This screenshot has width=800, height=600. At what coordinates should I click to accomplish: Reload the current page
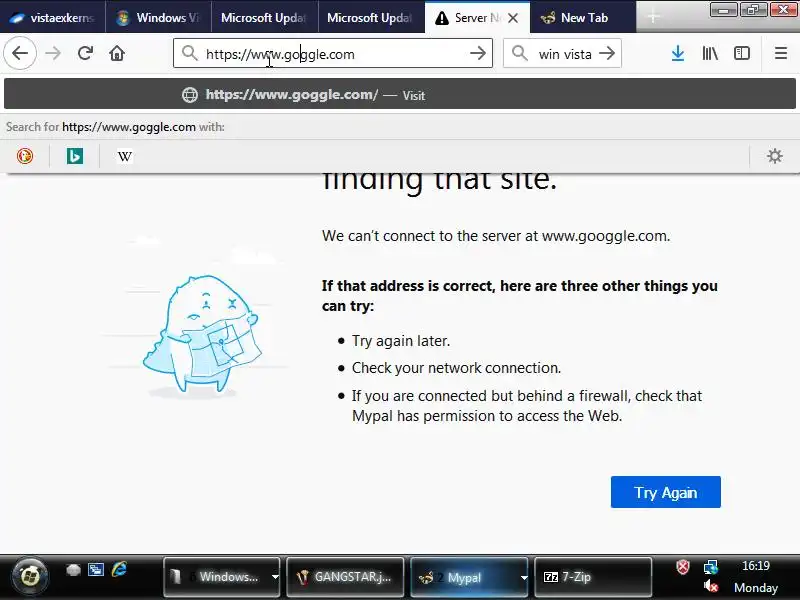pos(85,53)
